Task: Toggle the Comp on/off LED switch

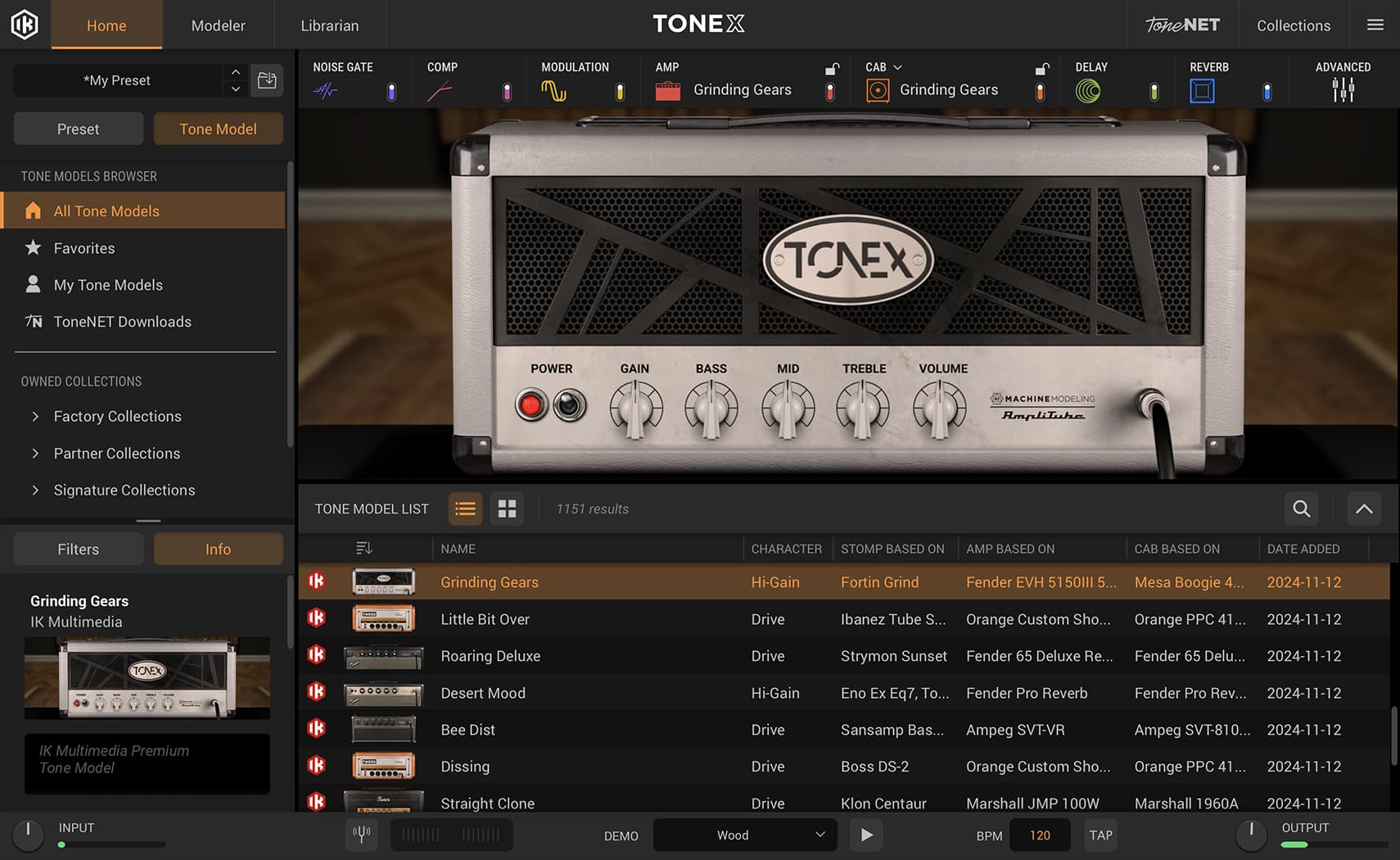Action: pos(507,92)
